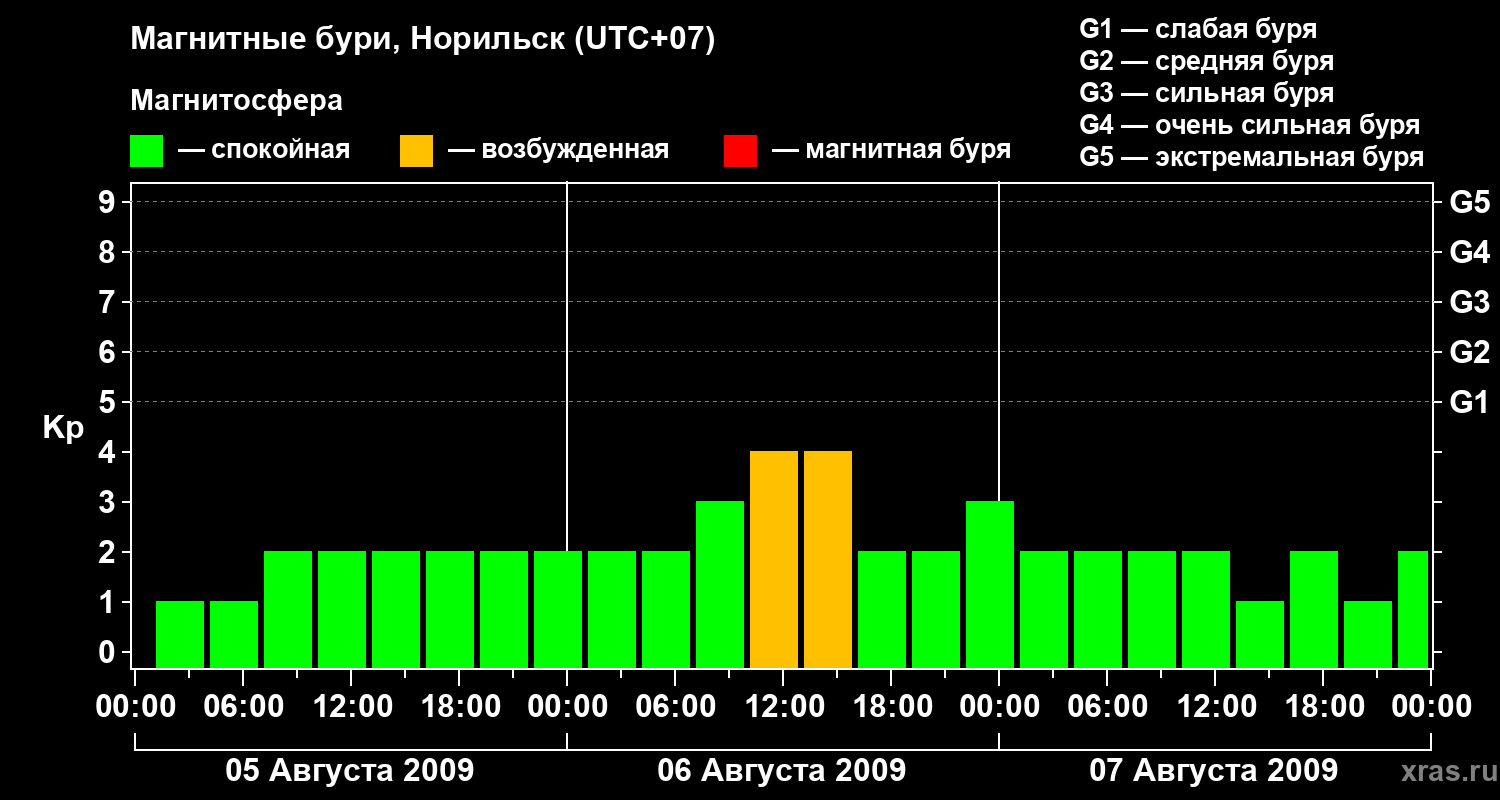Click the 'G3' label on the right axis
The height and width of the screenshot is (800, 1500).
coord(1470,302)
